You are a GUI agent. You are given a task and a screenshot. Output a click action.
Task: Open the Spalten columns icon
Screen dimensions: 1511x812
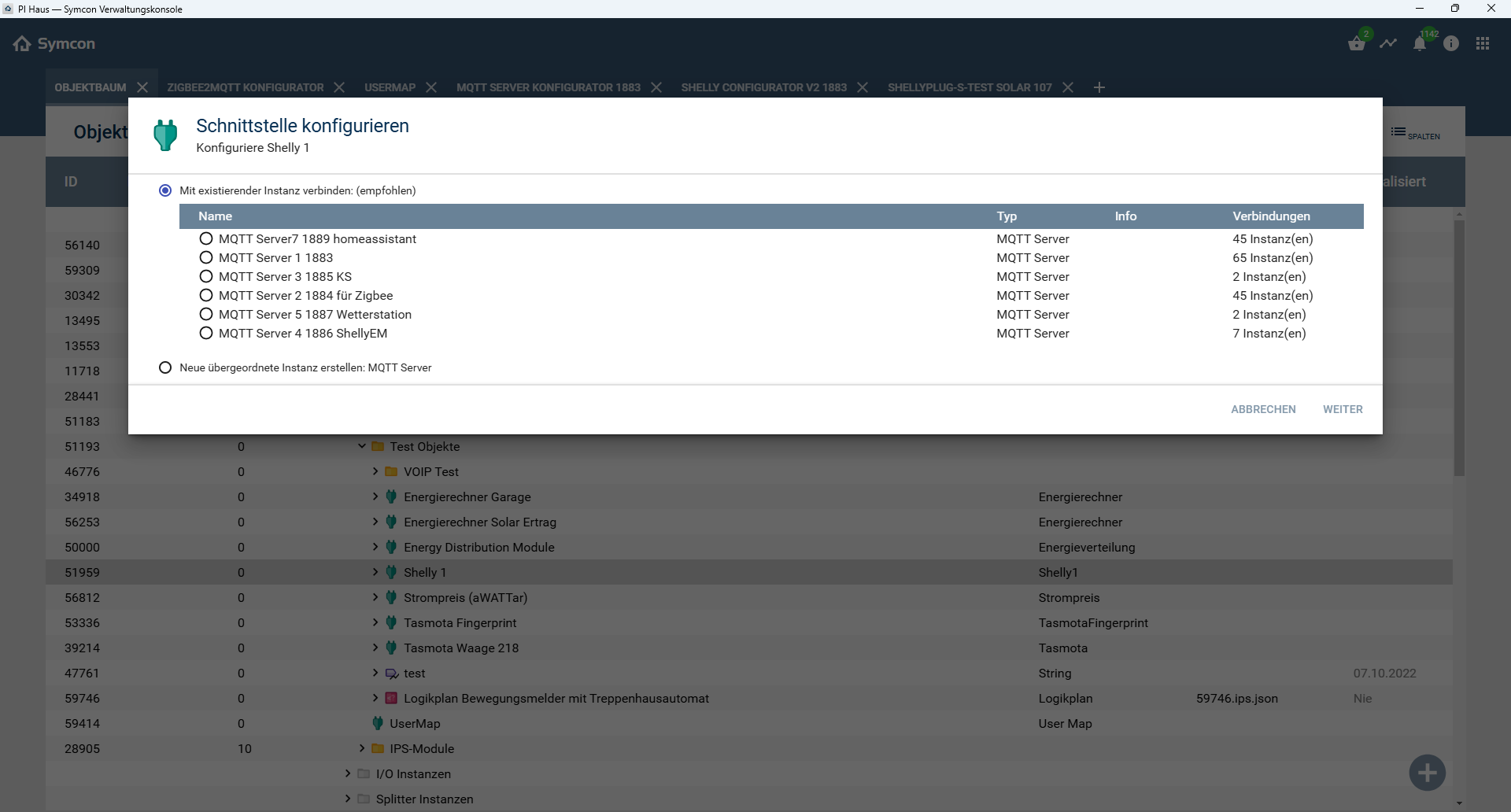tap(1398, 132)
